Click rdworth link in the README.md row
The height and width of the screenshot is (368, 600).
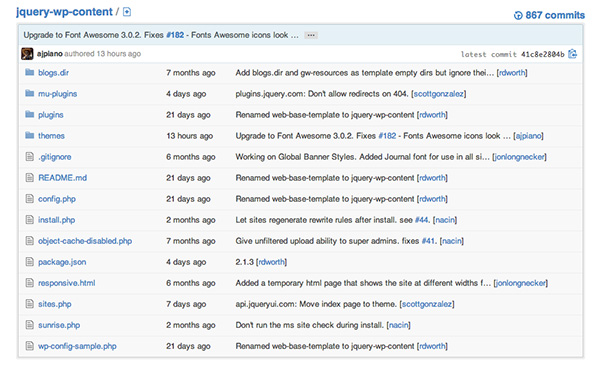[432, 178]
